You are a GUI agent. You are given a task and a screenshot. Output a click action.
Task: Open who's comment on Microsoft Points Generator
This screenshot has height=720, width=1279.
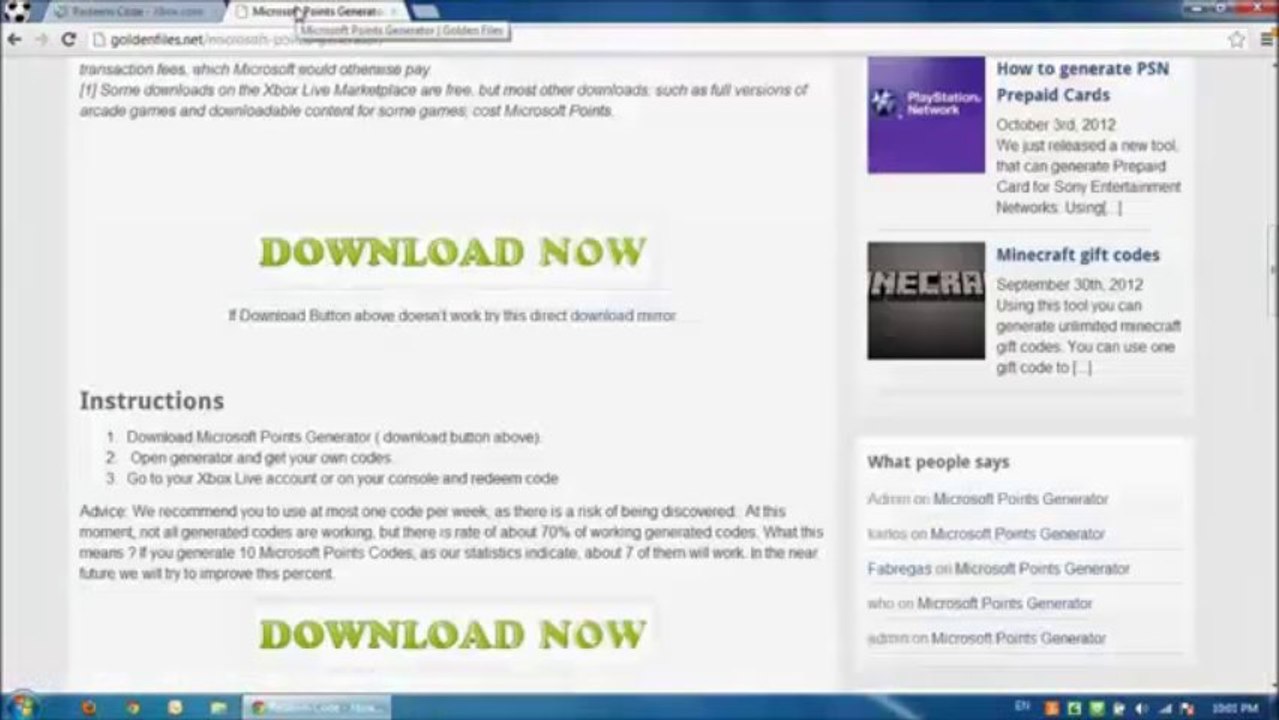pos(1004,604)
